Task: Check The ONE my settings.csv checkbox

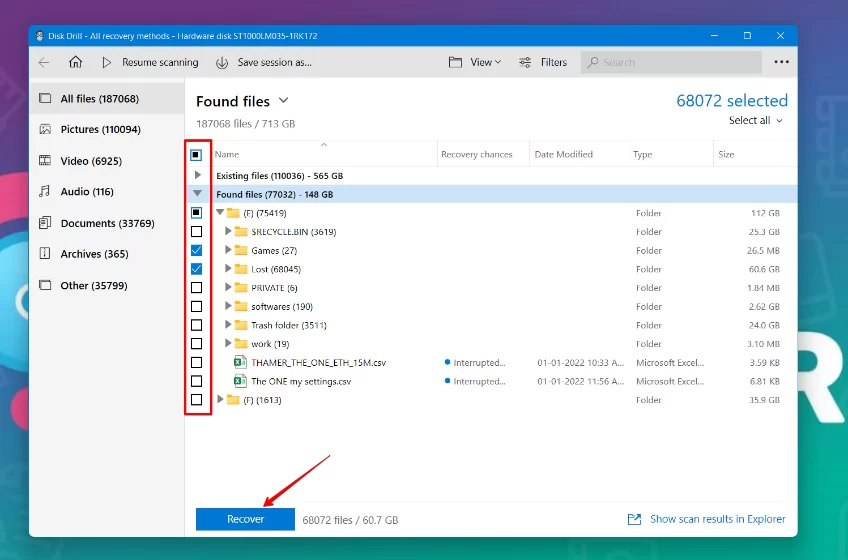Action: coord(196,381)
